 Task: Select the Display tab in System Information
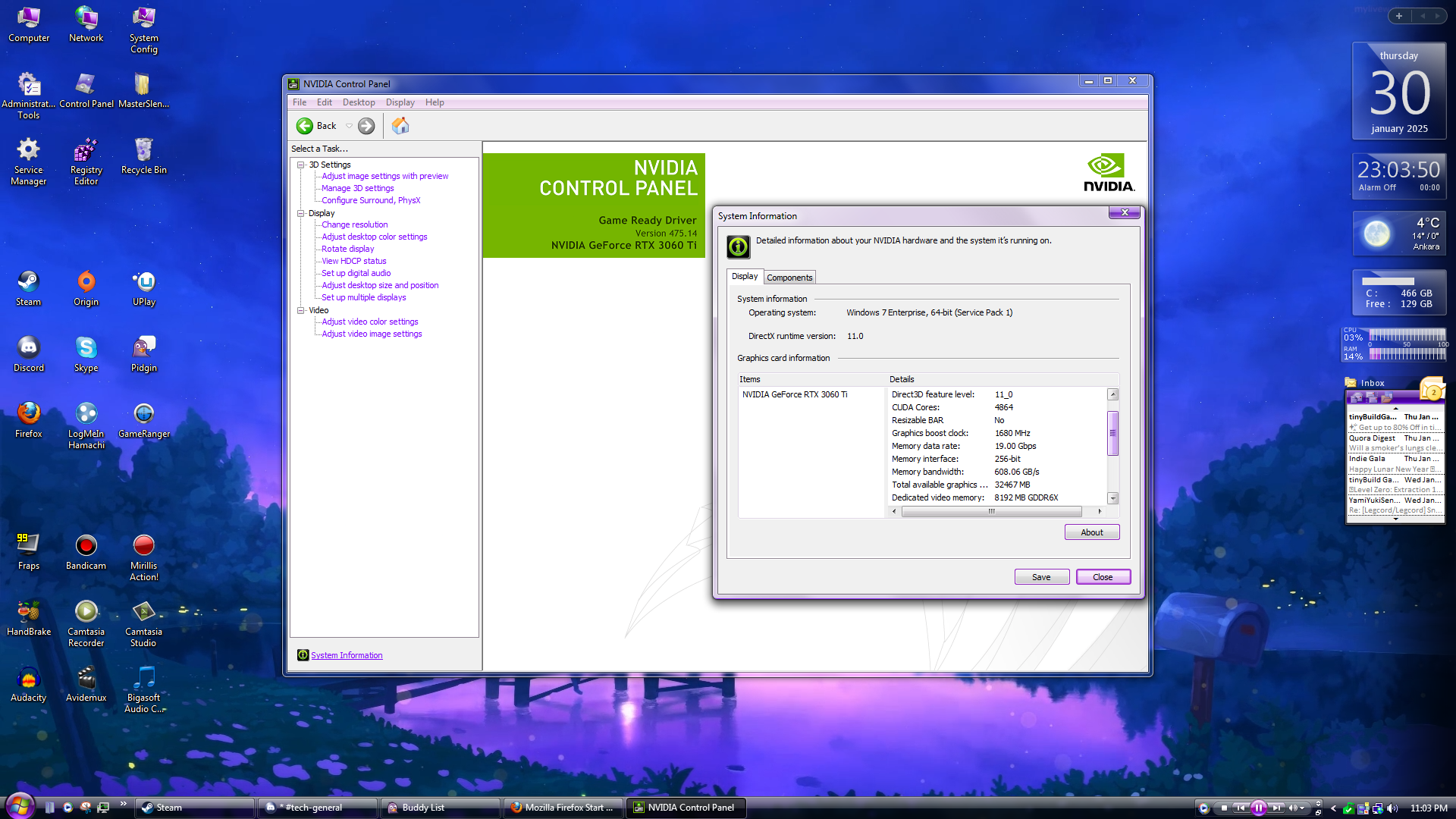point(745,276)
